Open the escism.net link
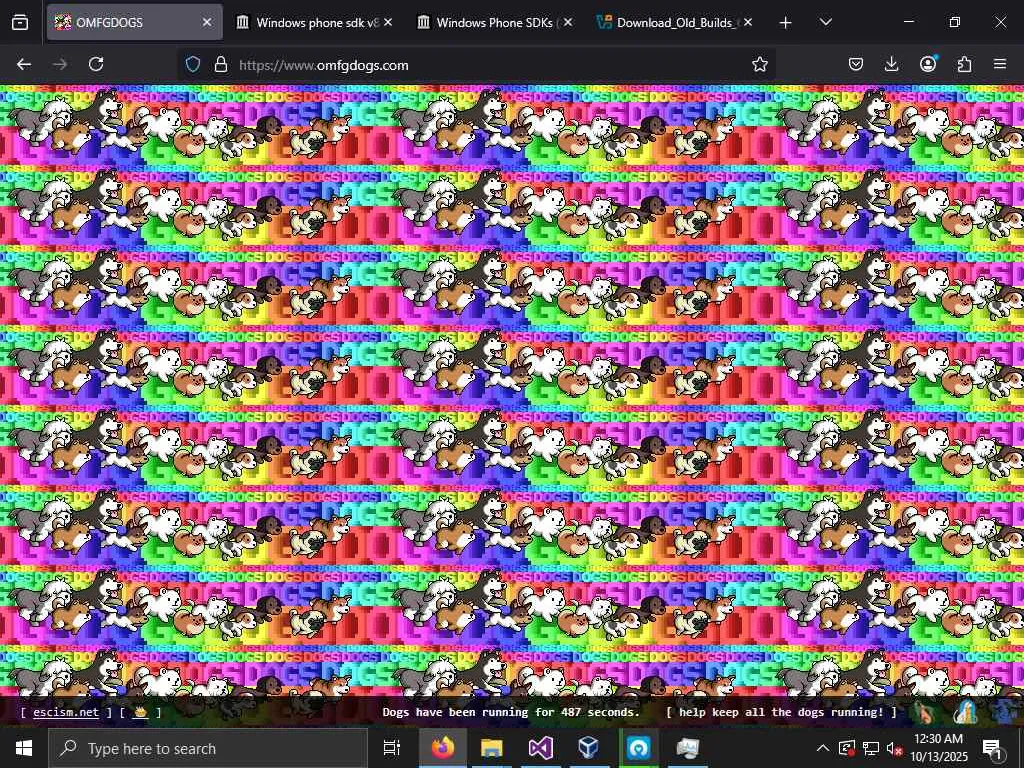The width and height of the screenshot is (1024, 768). click(x=66, y=712)
